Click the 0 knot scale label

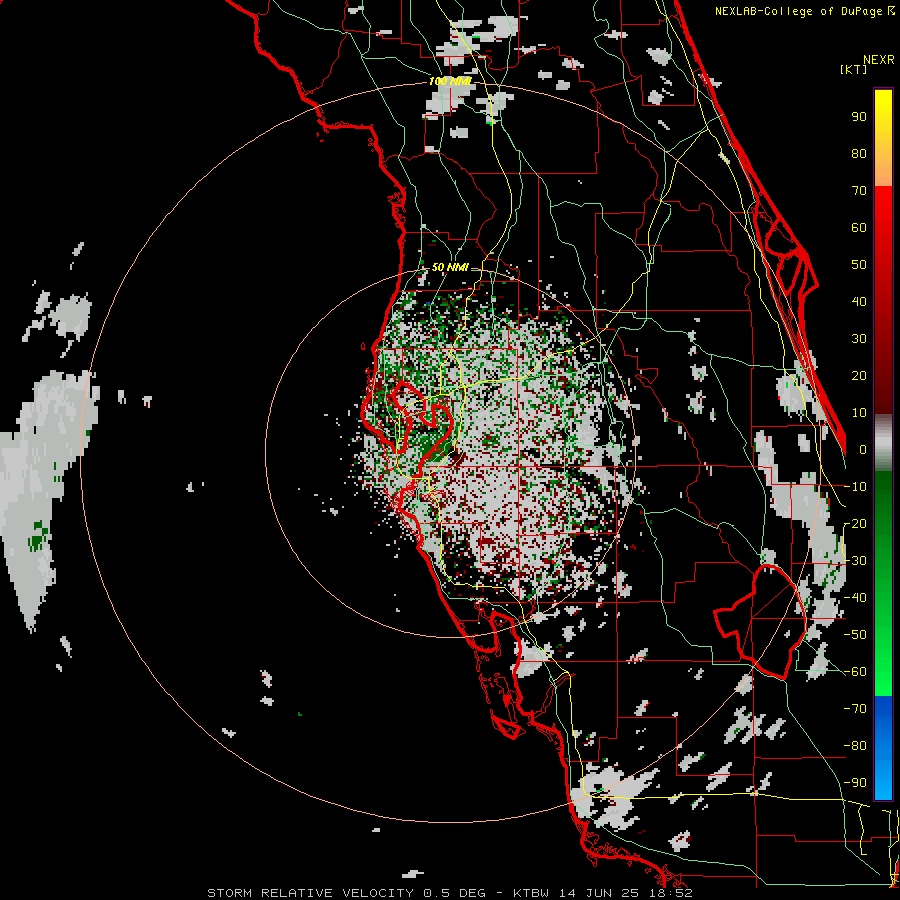863,449
